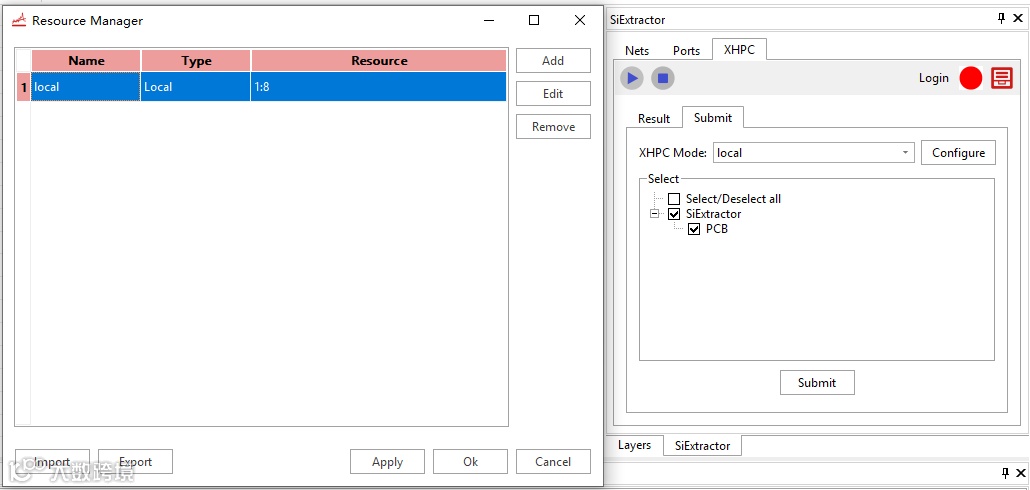Collapse the SiExtractor tree node

pos(654,214)
